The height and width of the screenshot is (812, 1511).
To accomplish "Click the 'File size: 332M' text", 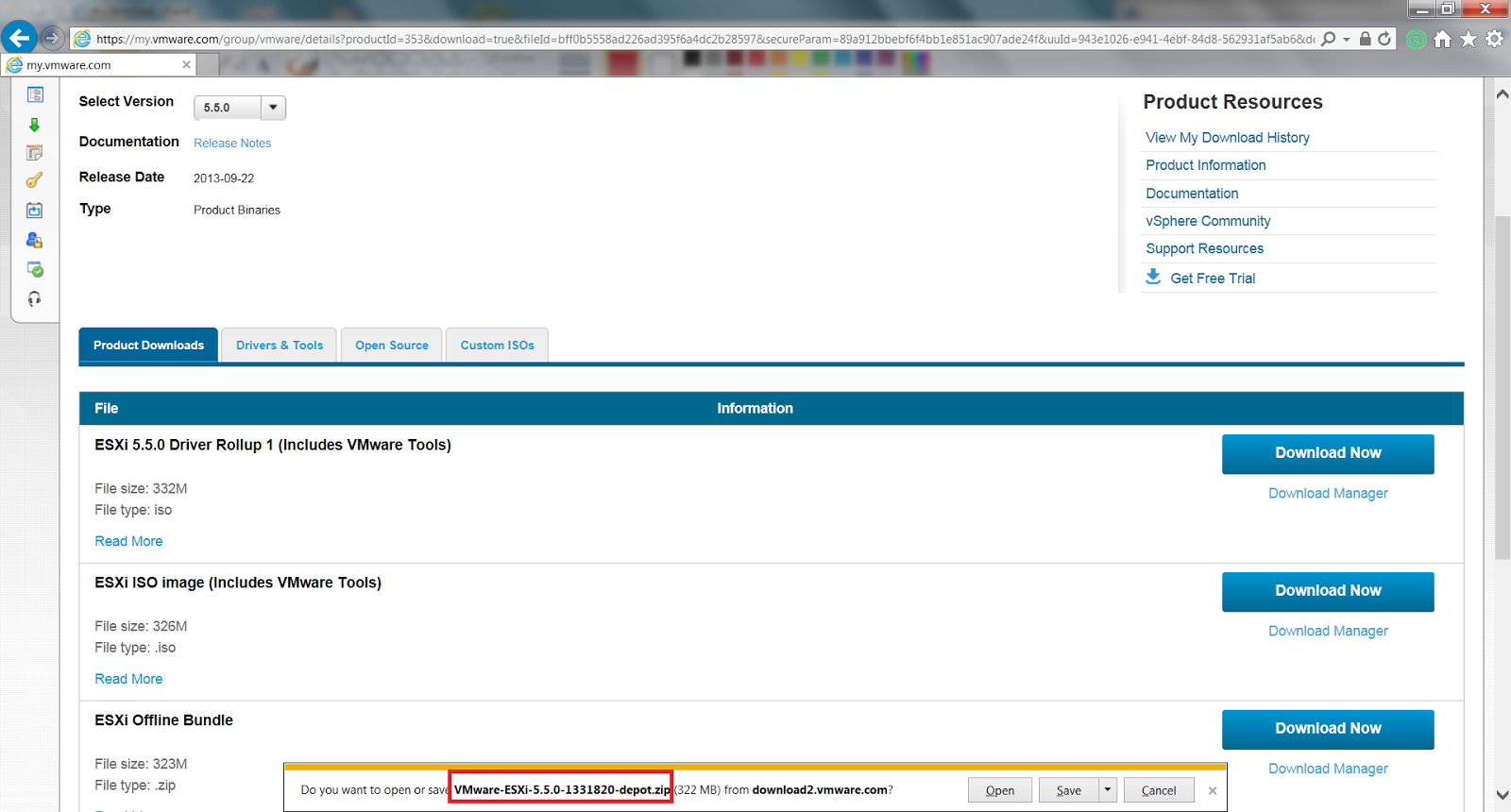I will [x=141, y=489].
